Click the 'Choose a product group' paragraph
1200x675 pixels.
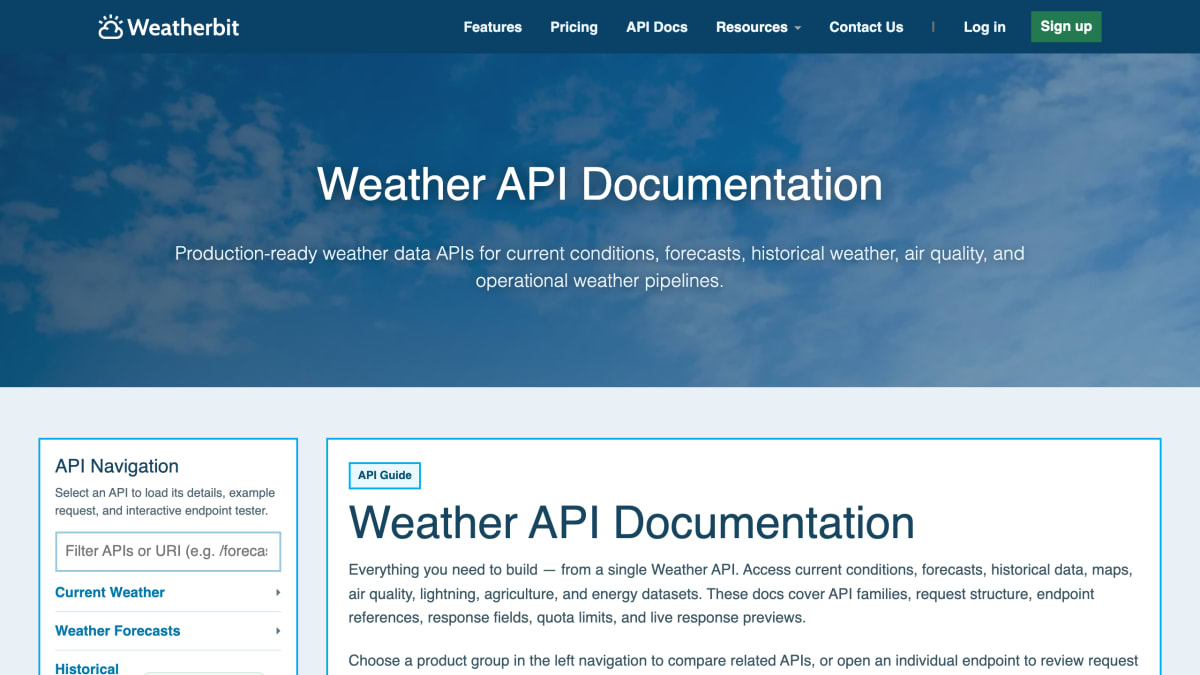[x=743, y=661]
